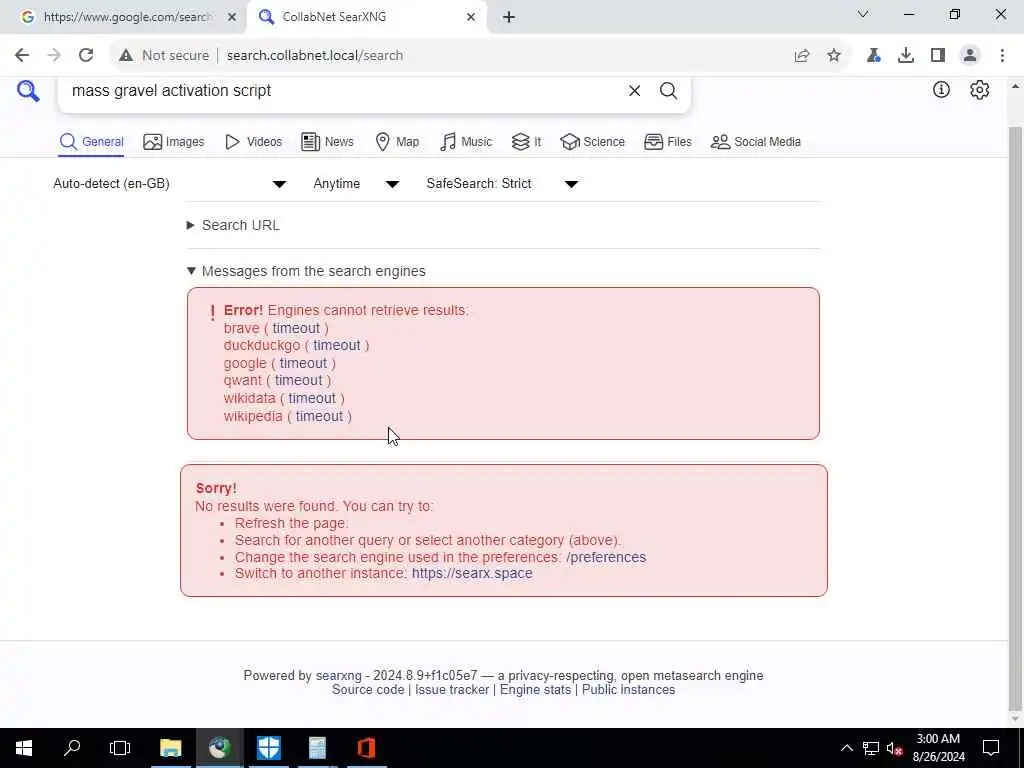
Task: Open the muted volume tray icon
Action: pos(894,748)
